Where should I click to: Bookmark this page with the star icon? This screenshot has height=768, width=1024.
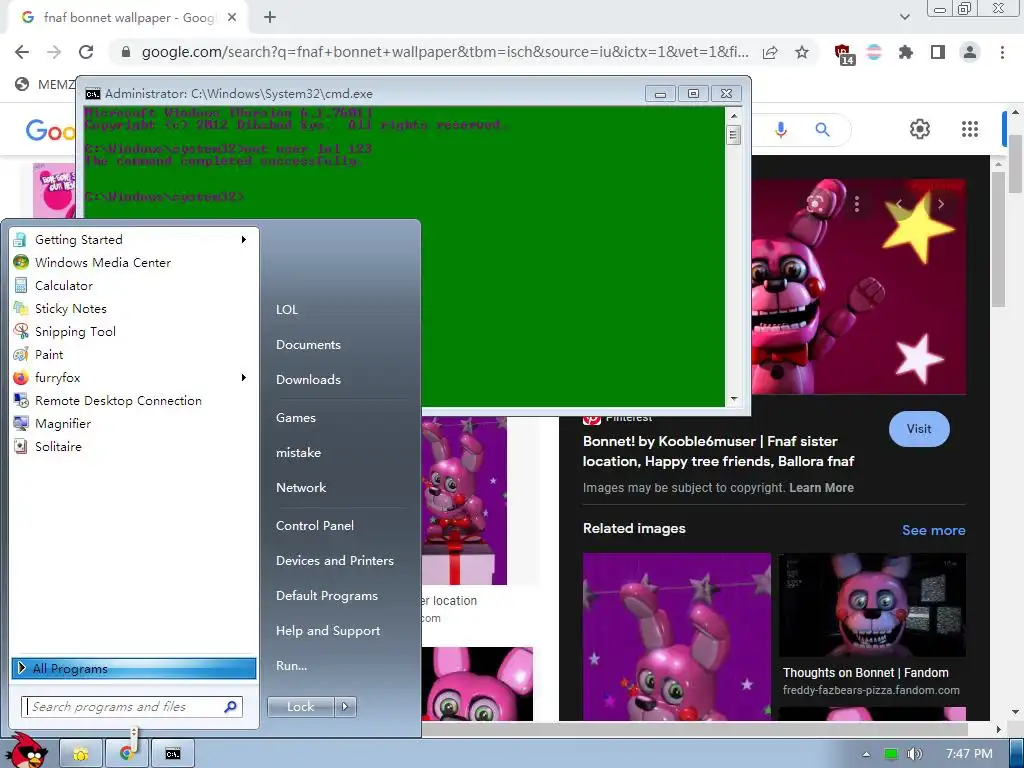click(x=802, y=52)
